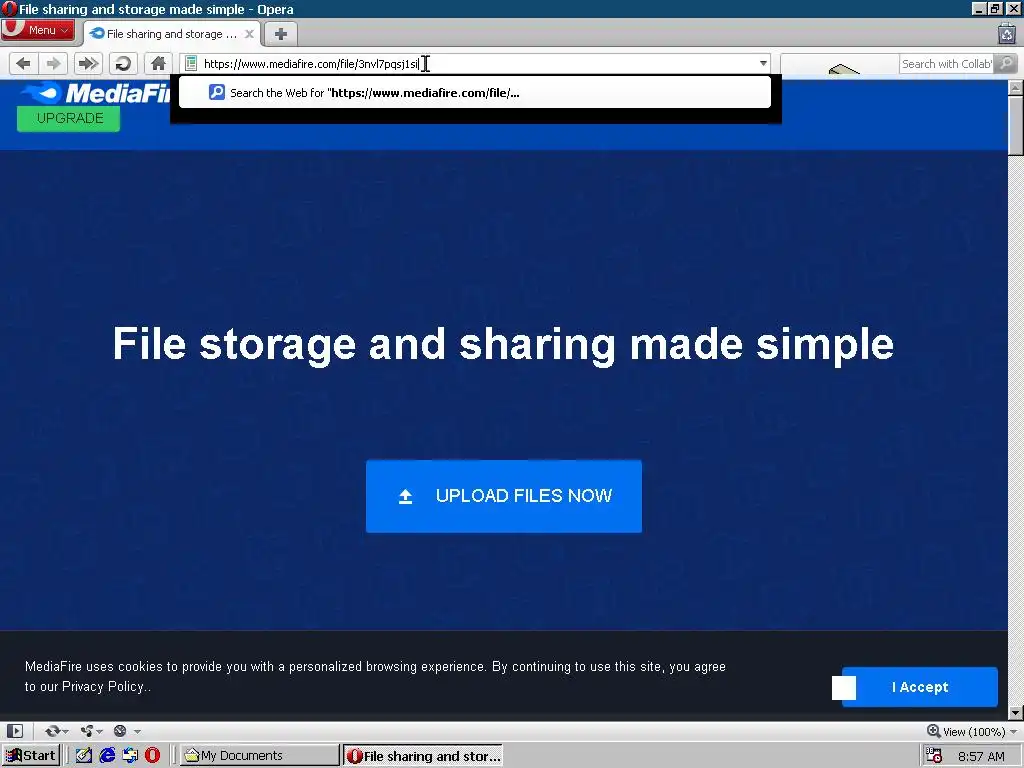Switch to the Opera taskbar button
1024x768 pixels.
pyautogui.click(x=423, y=756)
